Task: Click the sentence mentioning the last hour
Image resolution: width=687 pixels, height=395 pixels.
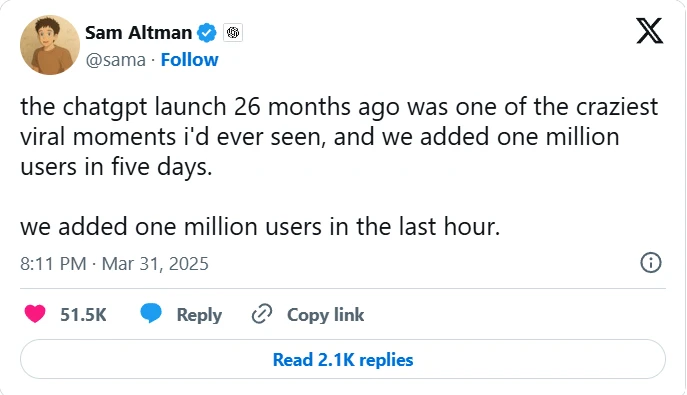Action: coord(260,226)
